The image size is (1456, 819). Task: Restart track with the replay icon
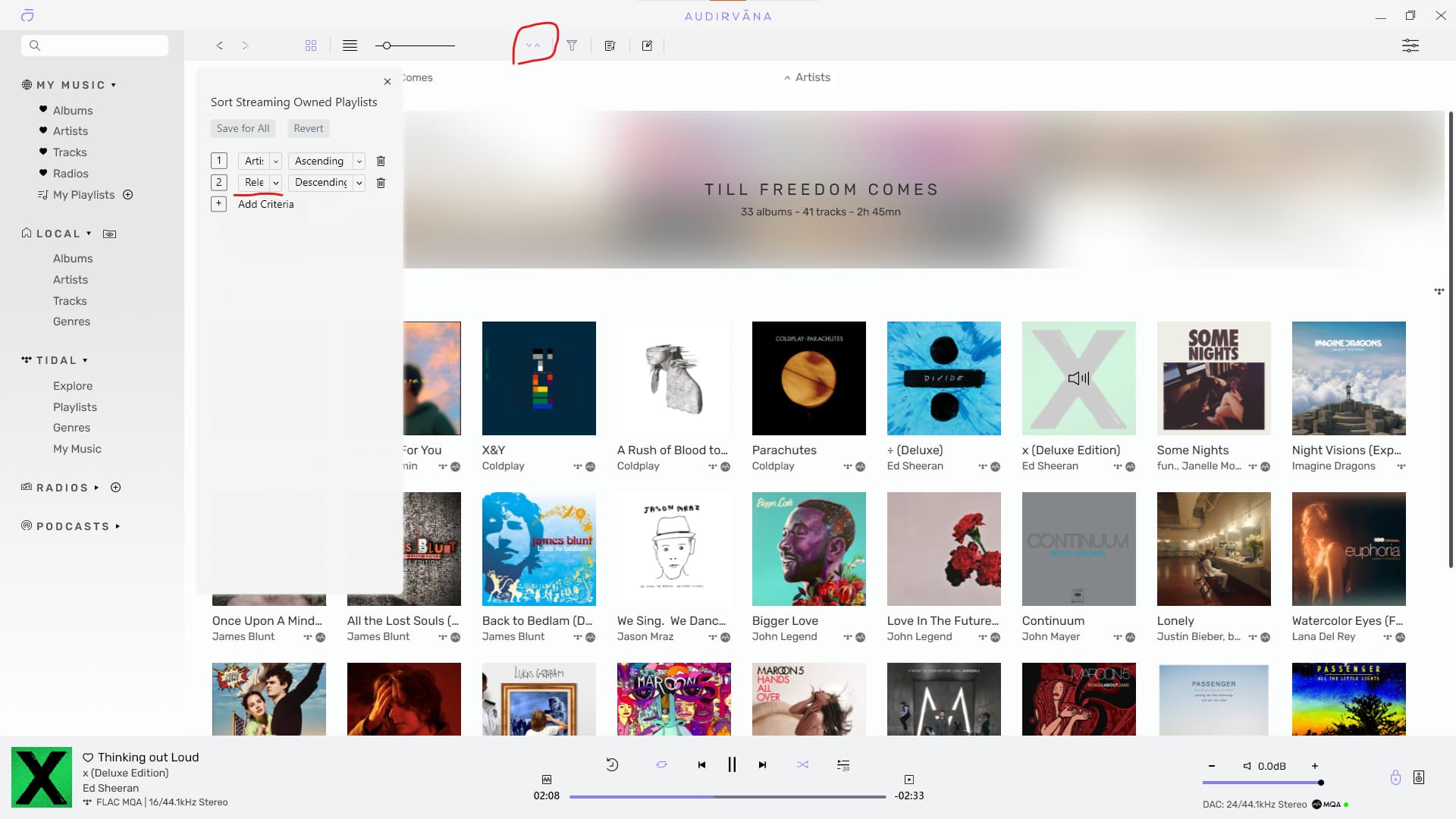(x=612, y=765)
